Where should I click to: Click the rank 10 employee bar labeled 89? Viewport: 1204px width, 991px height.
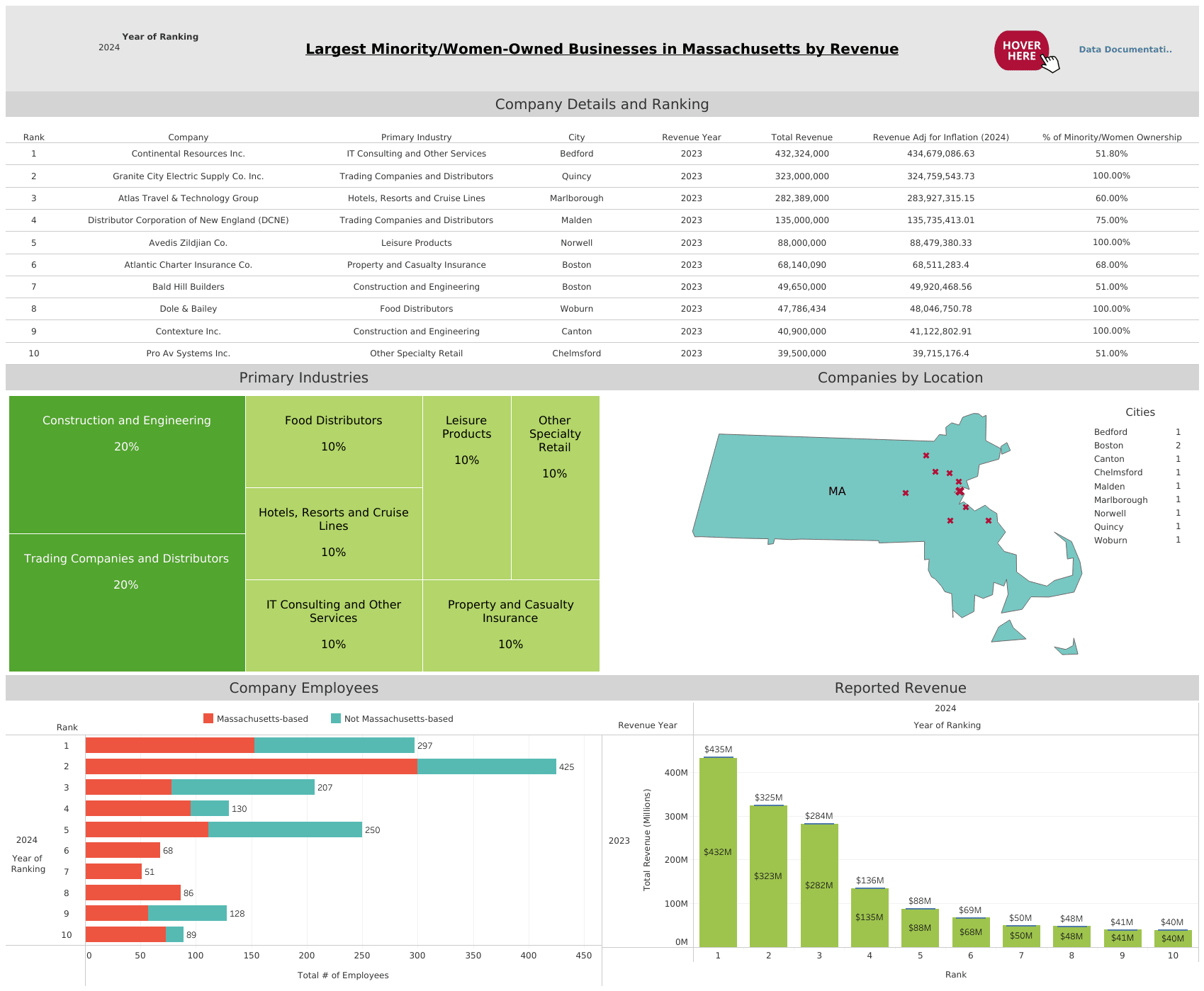(135, 934)
